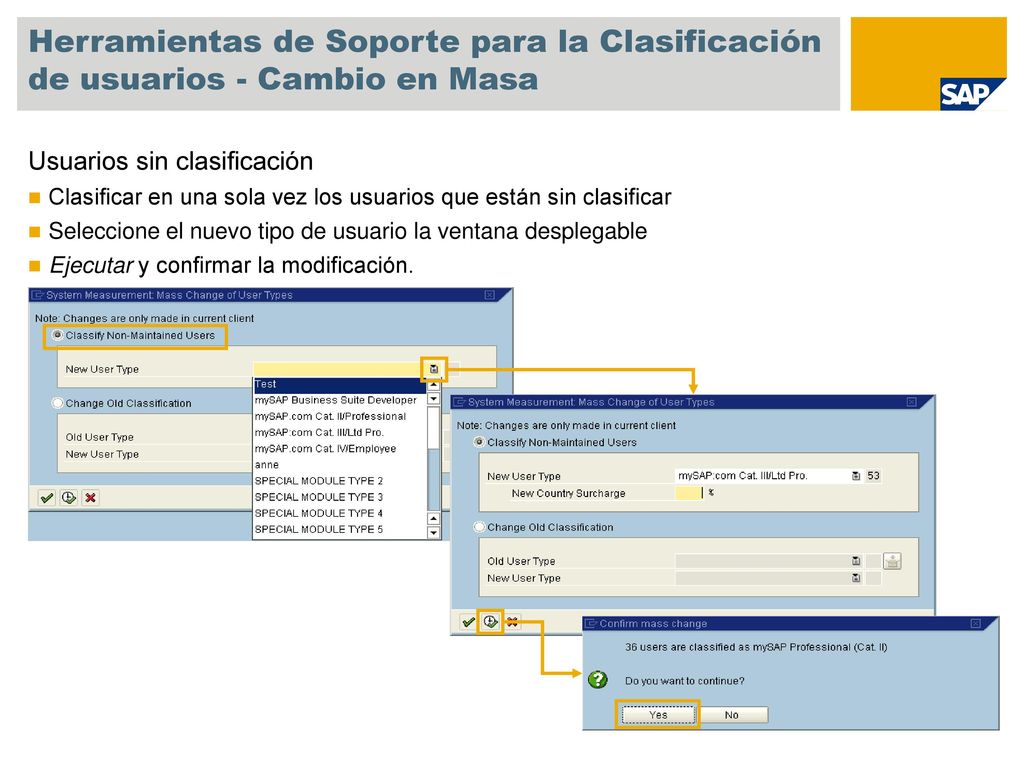Image resolution: width=1024 pixels, height=768 pixels.
Task: Click the New Country Surcharge field
Action: click(688, 493)
